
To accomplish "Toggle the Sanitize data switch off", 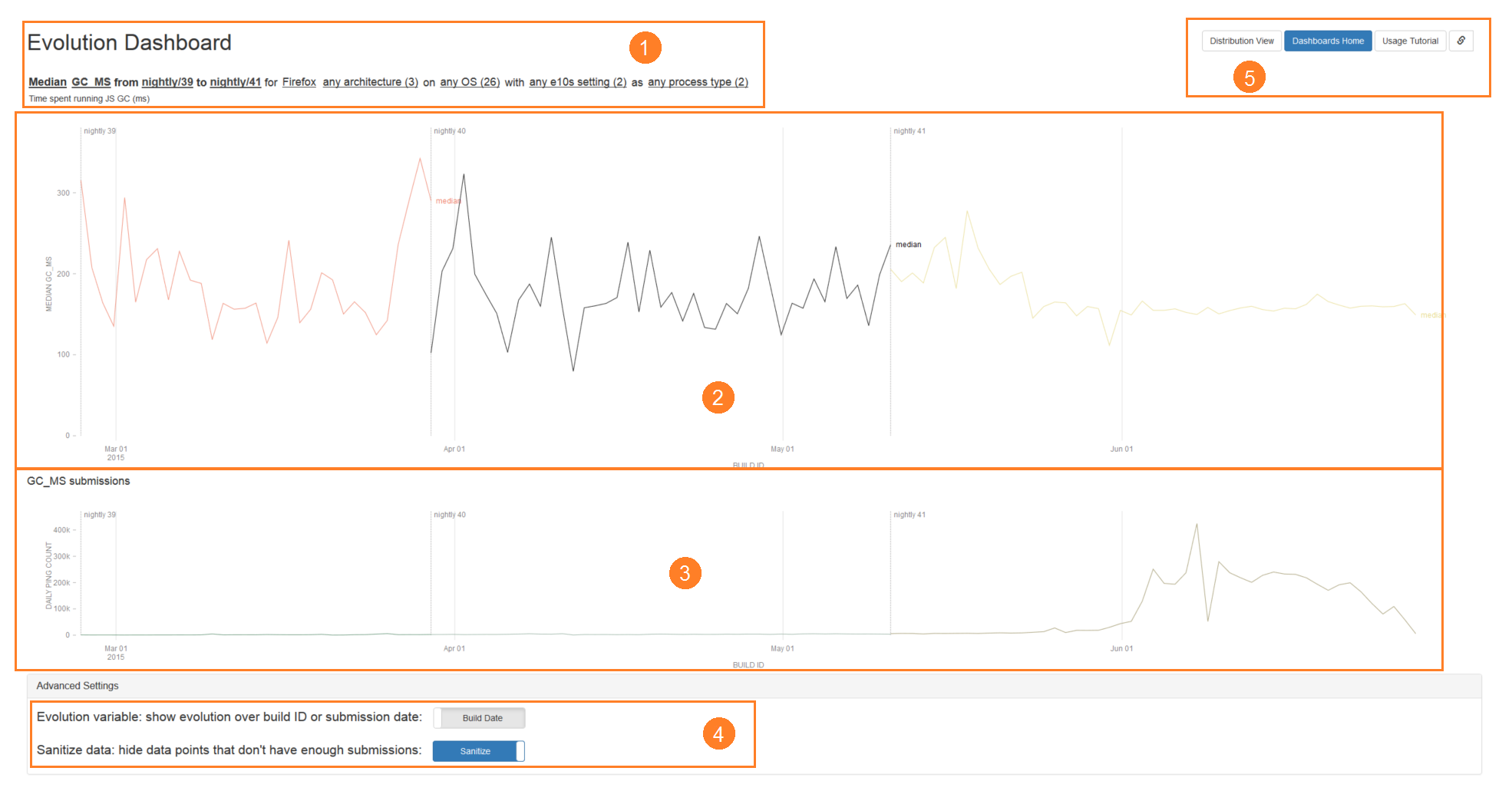I will click(477, 750).
